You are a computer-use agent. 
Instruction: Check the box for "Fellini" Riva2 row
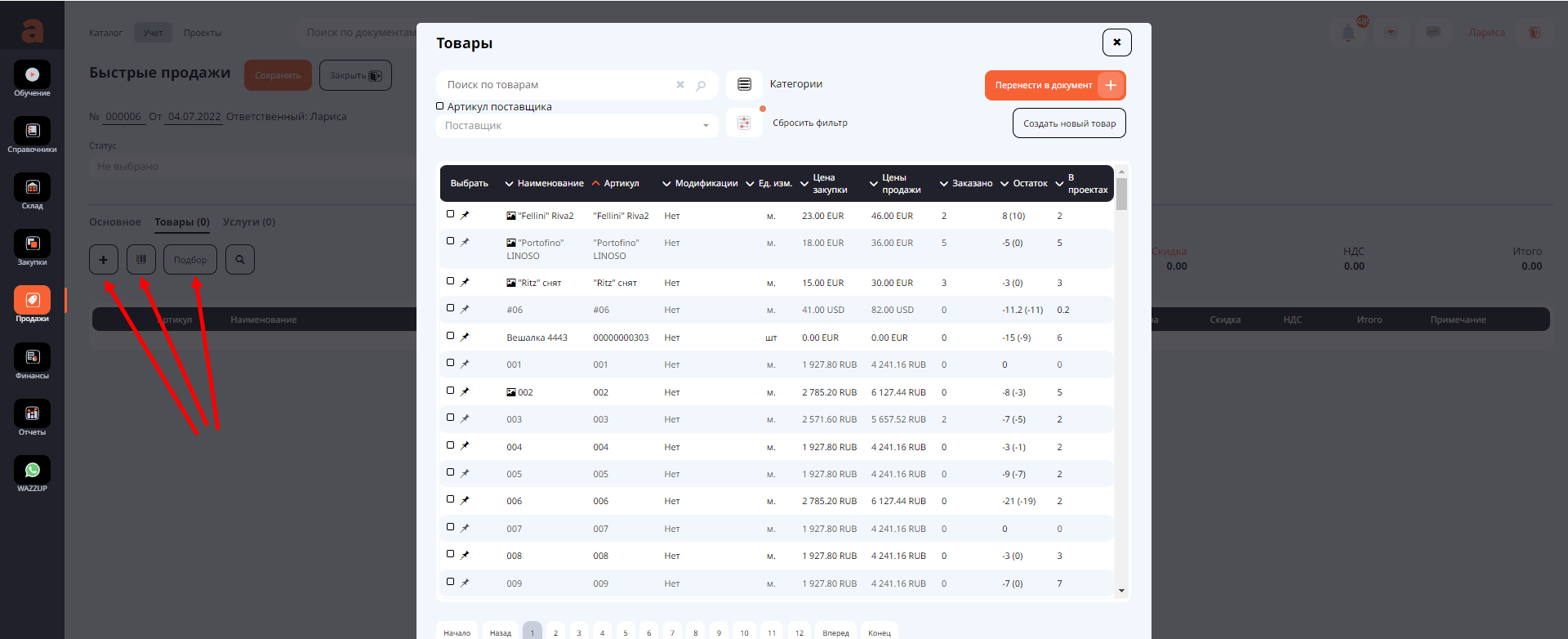450,214
